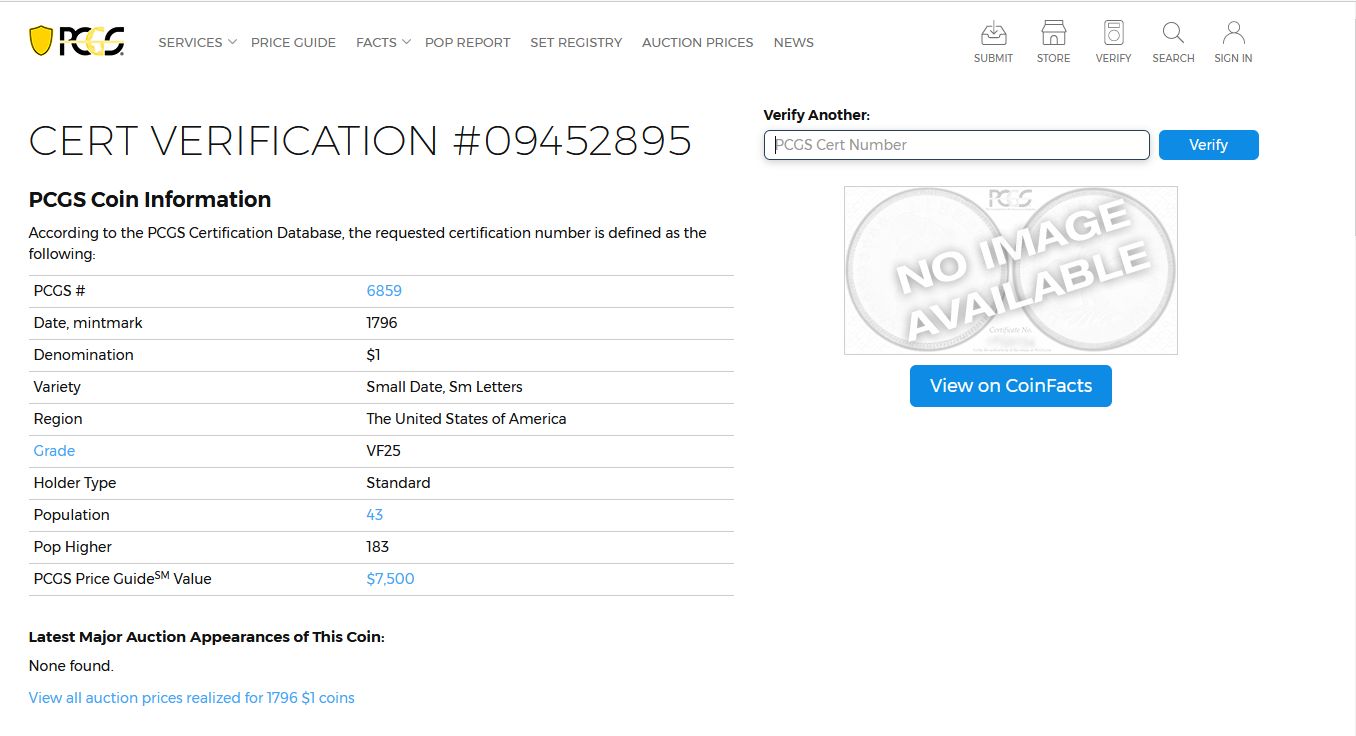Click the Grade link in table
This screenshot has width=1356, height=736.
pos(54,451)
